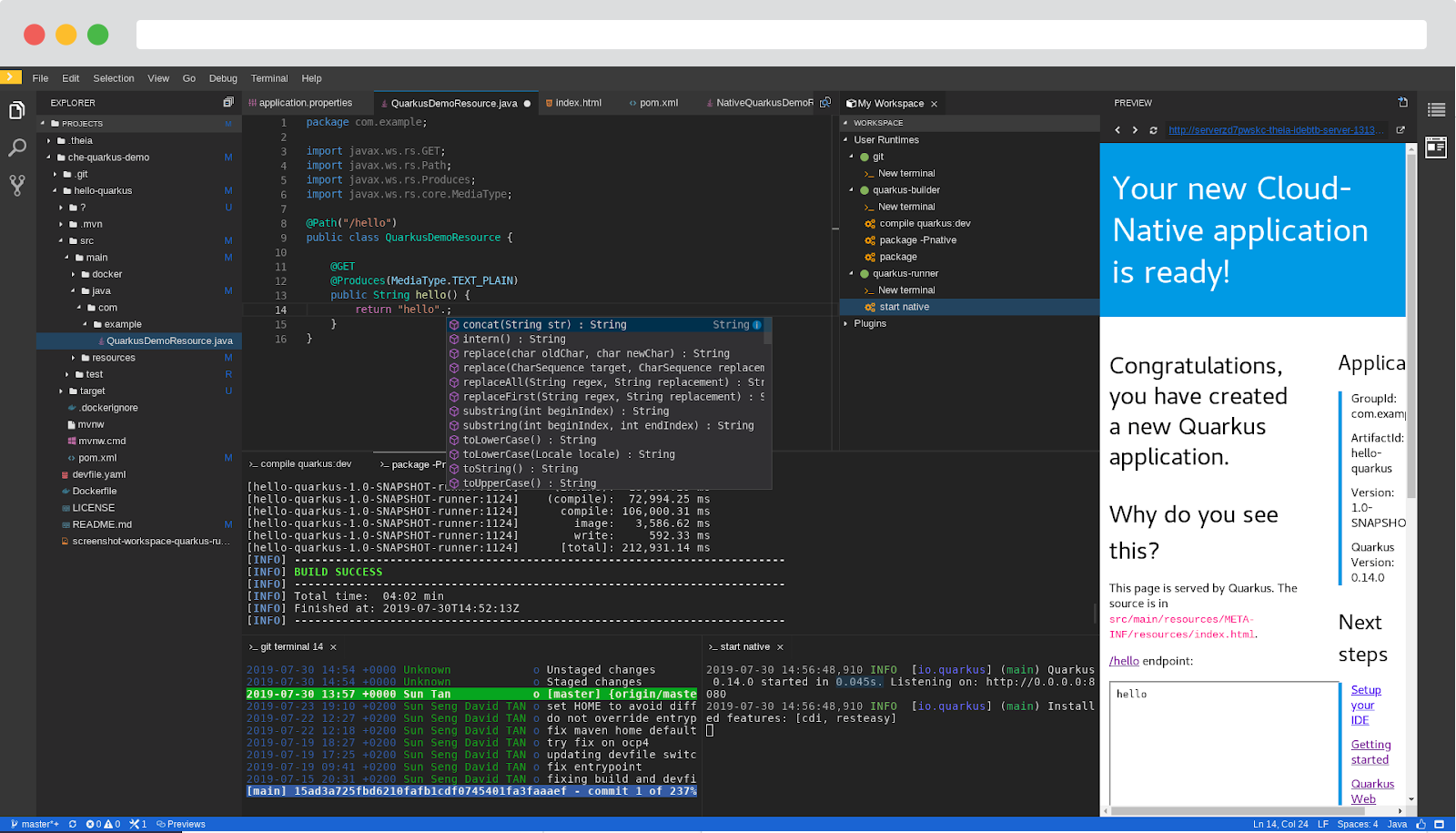Viewport: 1456px width, 833px height.
Task: Open the Git view from the activity bar
Action: coord(16,184)
